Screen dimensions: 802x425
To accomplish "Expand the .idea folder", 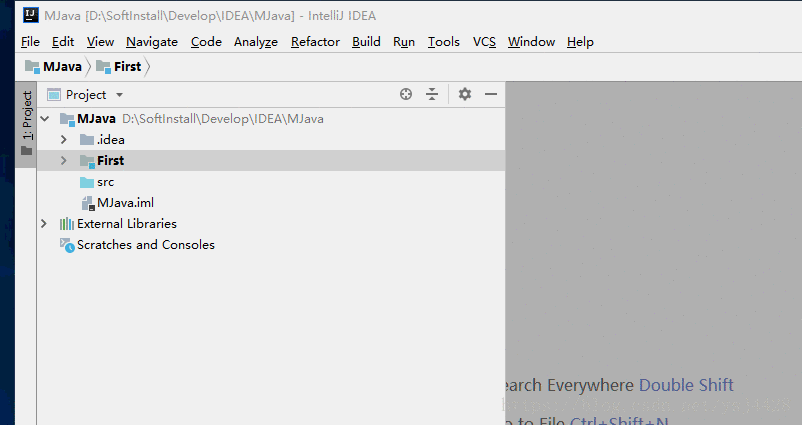I will [63, 140].
